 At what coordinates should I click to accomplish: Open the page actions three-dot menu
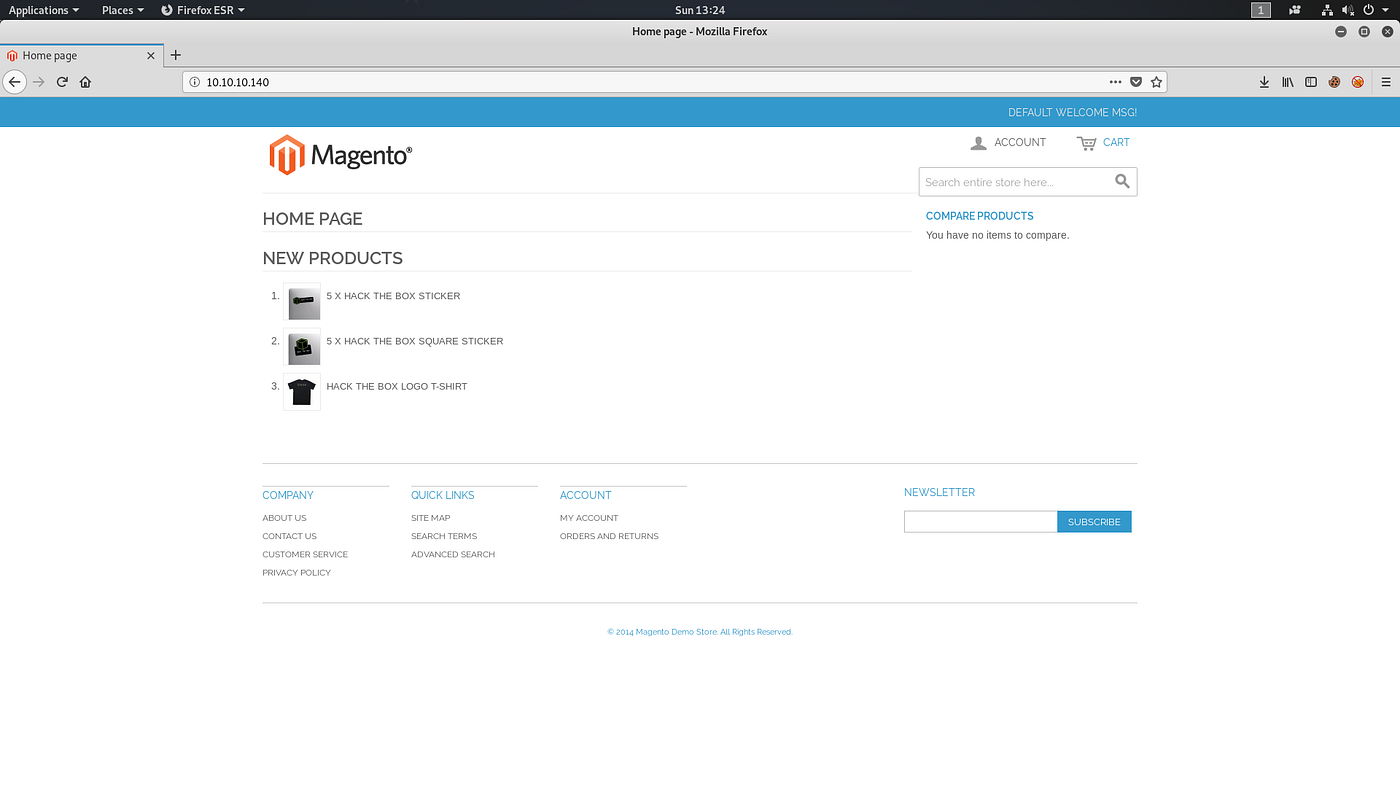click(1116, 82)
